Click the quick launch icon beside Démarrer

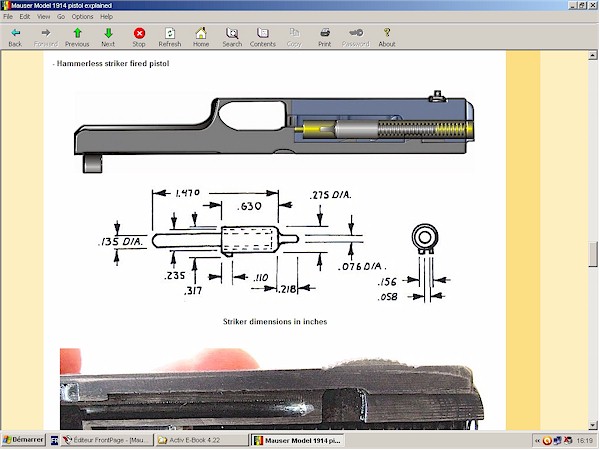pos(54,440)
